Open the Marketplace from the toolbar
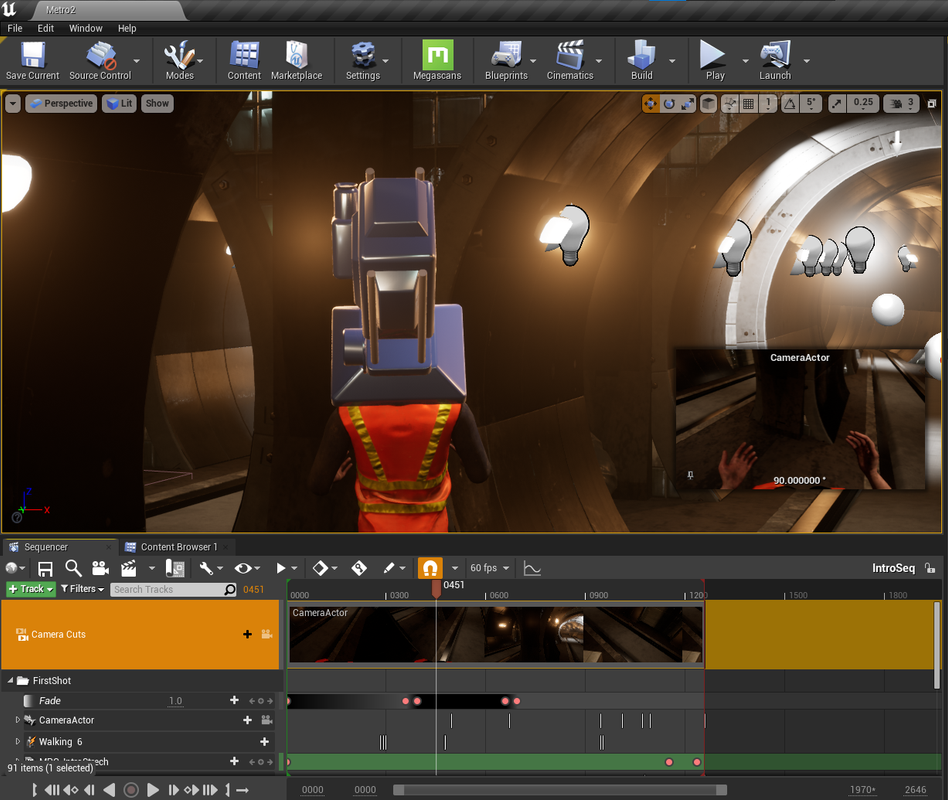The height and width of the screenshot is (800, 948). coord(296,56)
